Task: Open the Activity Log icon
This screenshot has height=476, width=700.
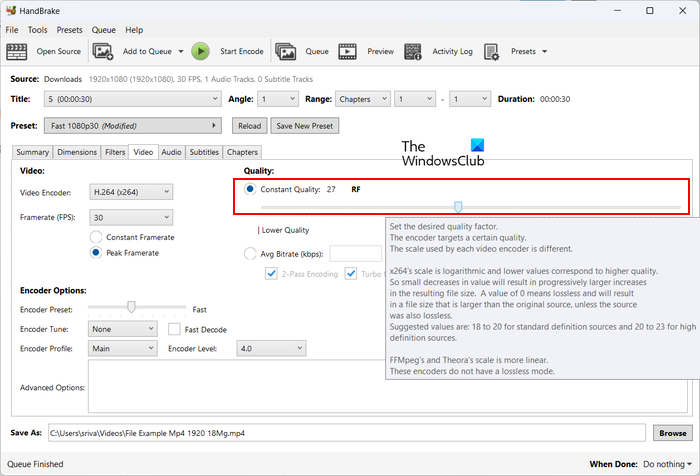Action: pyautogui.click(x=412, y=51)
